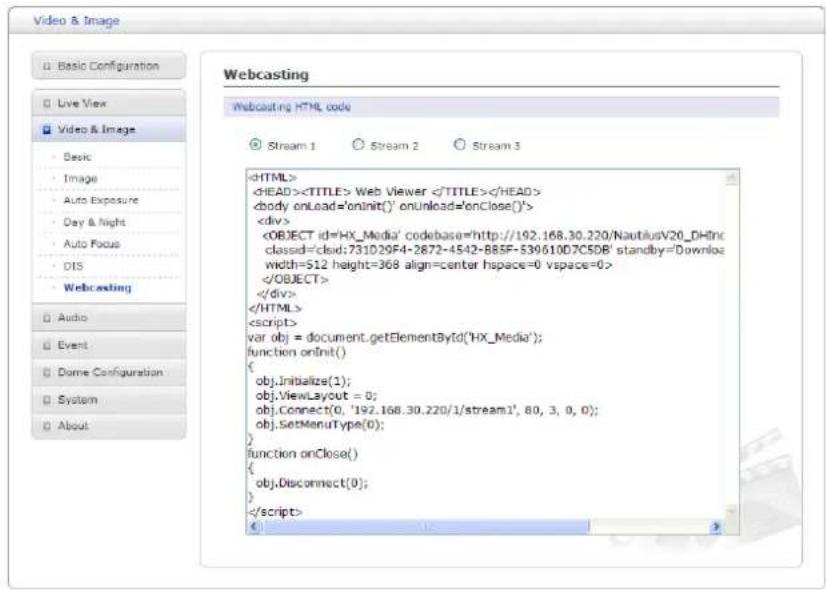Expand the Live View section
Image resolution: width=826 pixels, height=590 pixels.
click(x=109, y=103)
